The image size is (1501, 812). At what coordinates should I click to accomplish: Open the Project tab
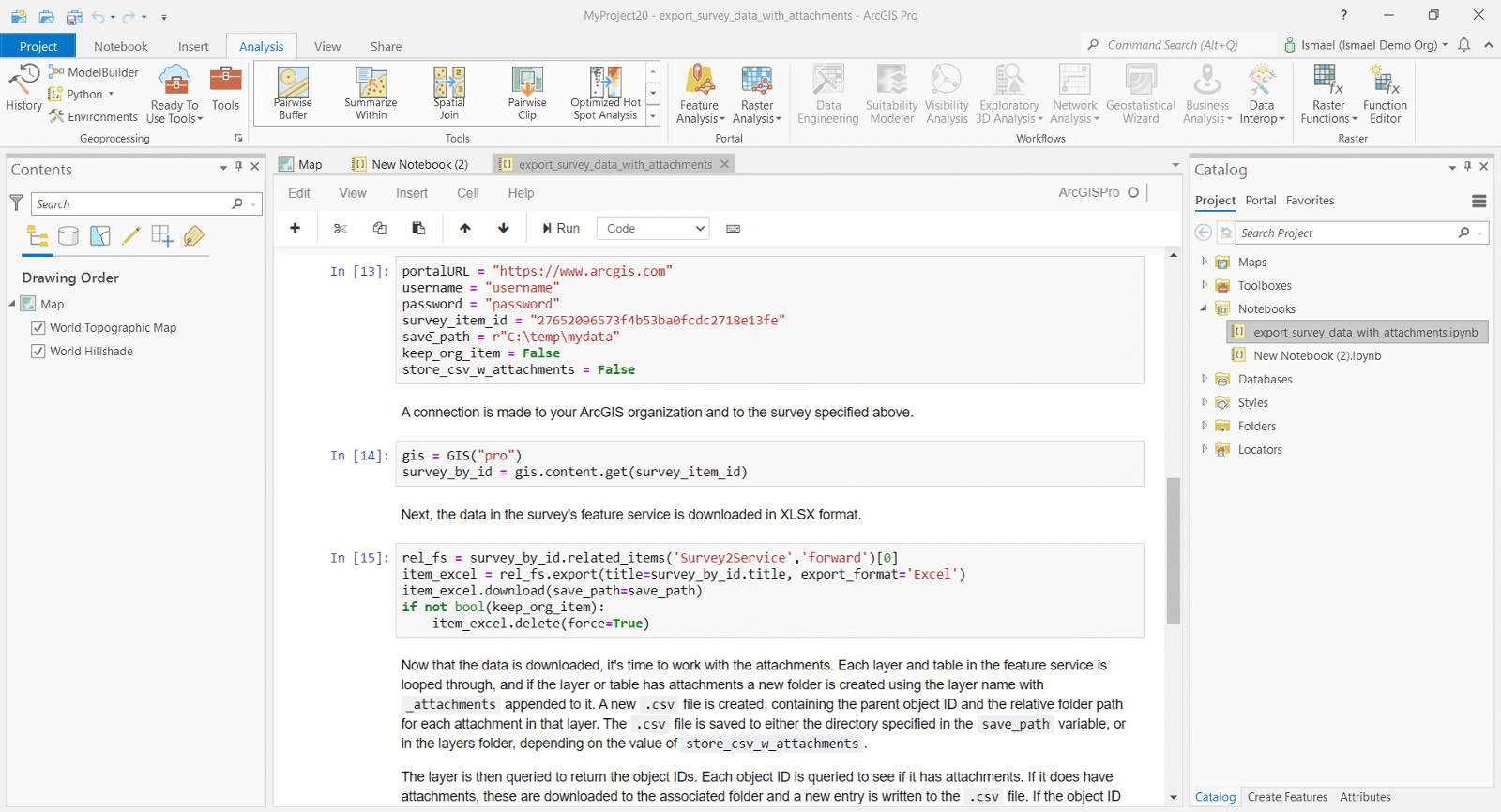pos(38,46)
